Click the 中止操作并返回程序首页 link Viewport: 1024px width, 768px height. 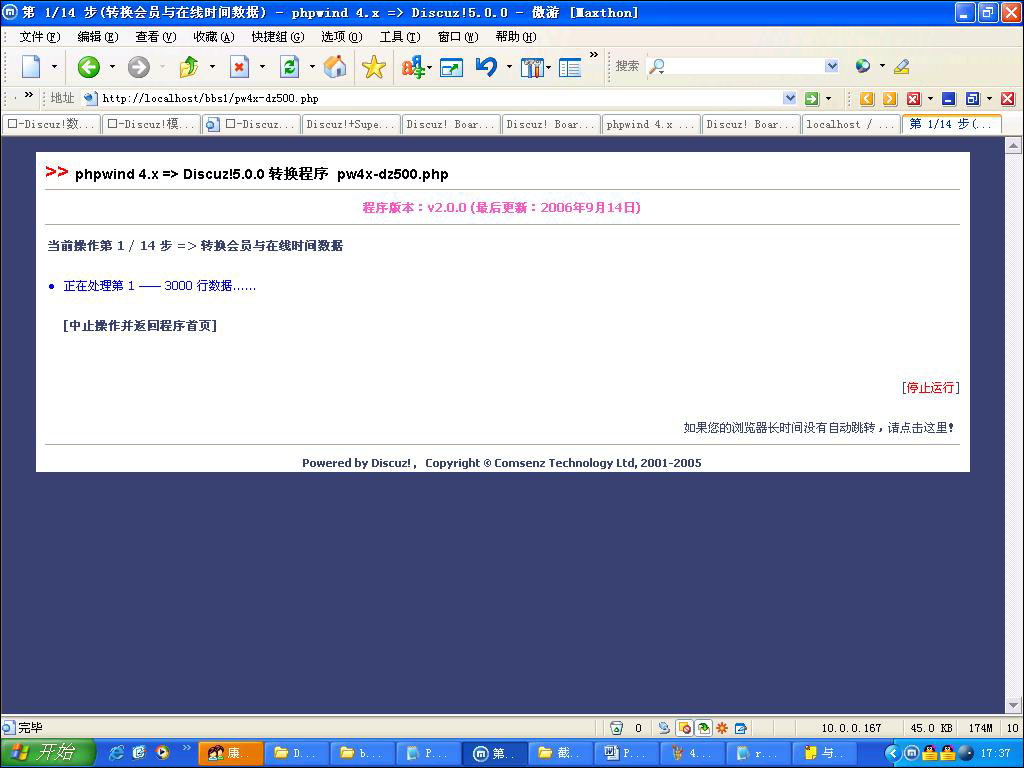[140, 325]
